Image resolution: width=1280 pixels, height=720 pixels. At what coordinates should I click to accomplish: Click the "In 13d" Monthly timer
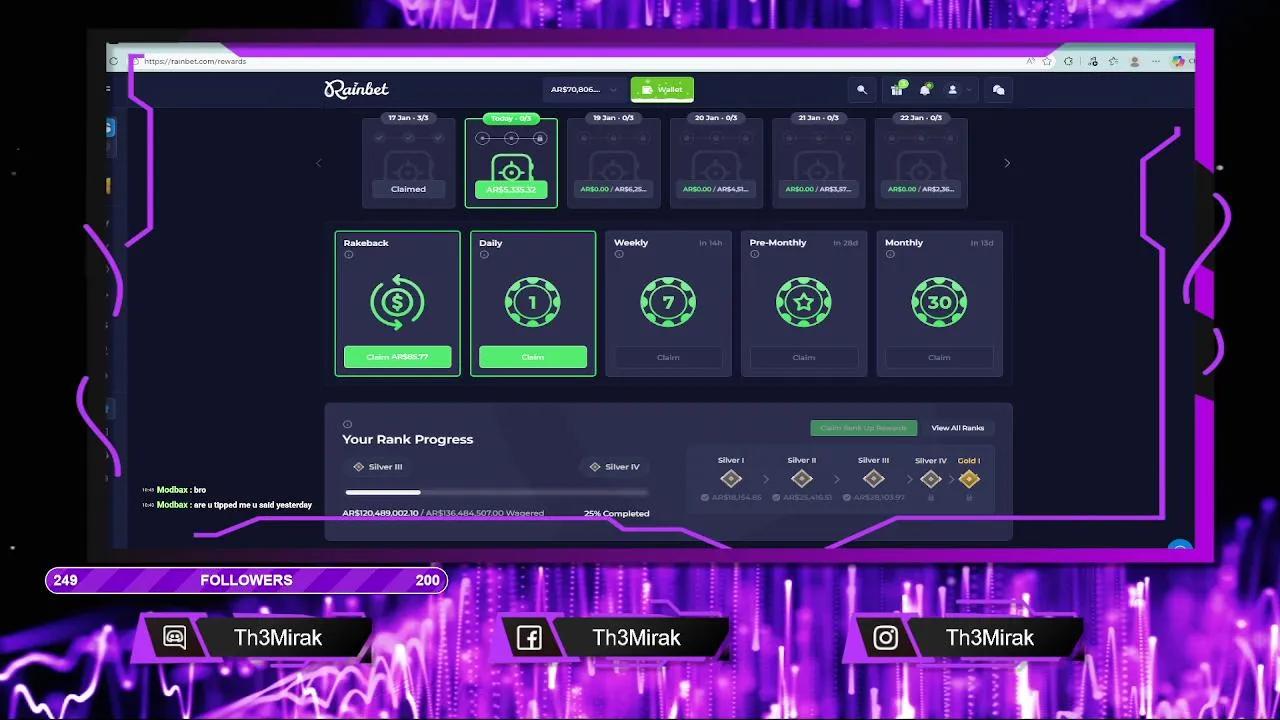click(982, 243)
